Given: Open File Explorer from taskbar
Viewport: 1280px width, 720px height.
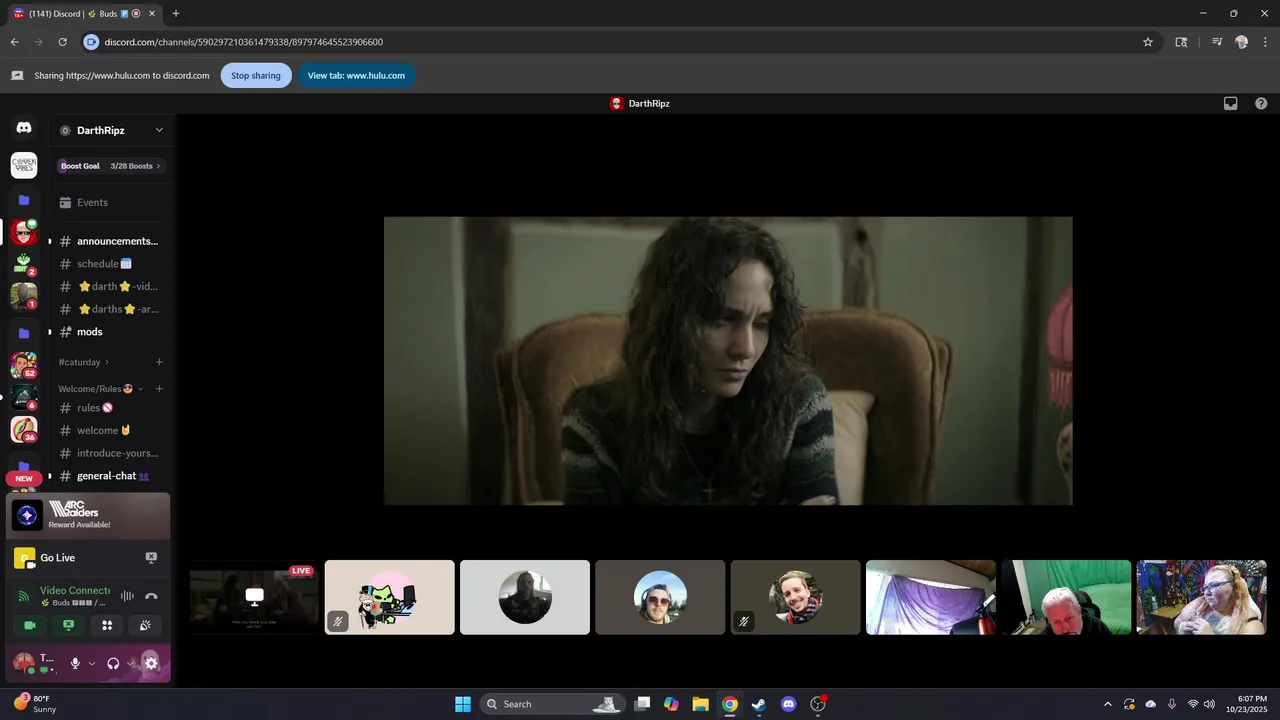Looking at the screenshot, I should point(700,704).
